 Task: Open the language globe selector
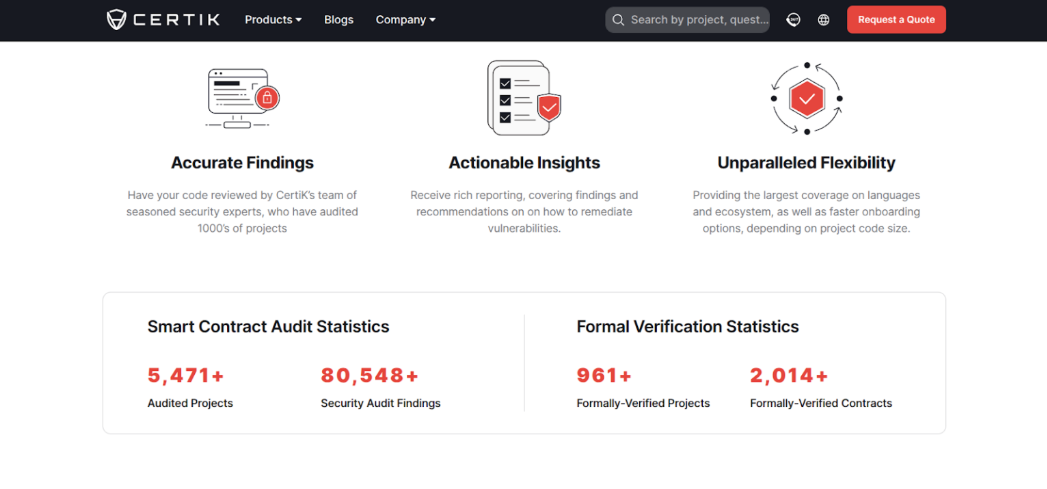click(x=823, y=20)
